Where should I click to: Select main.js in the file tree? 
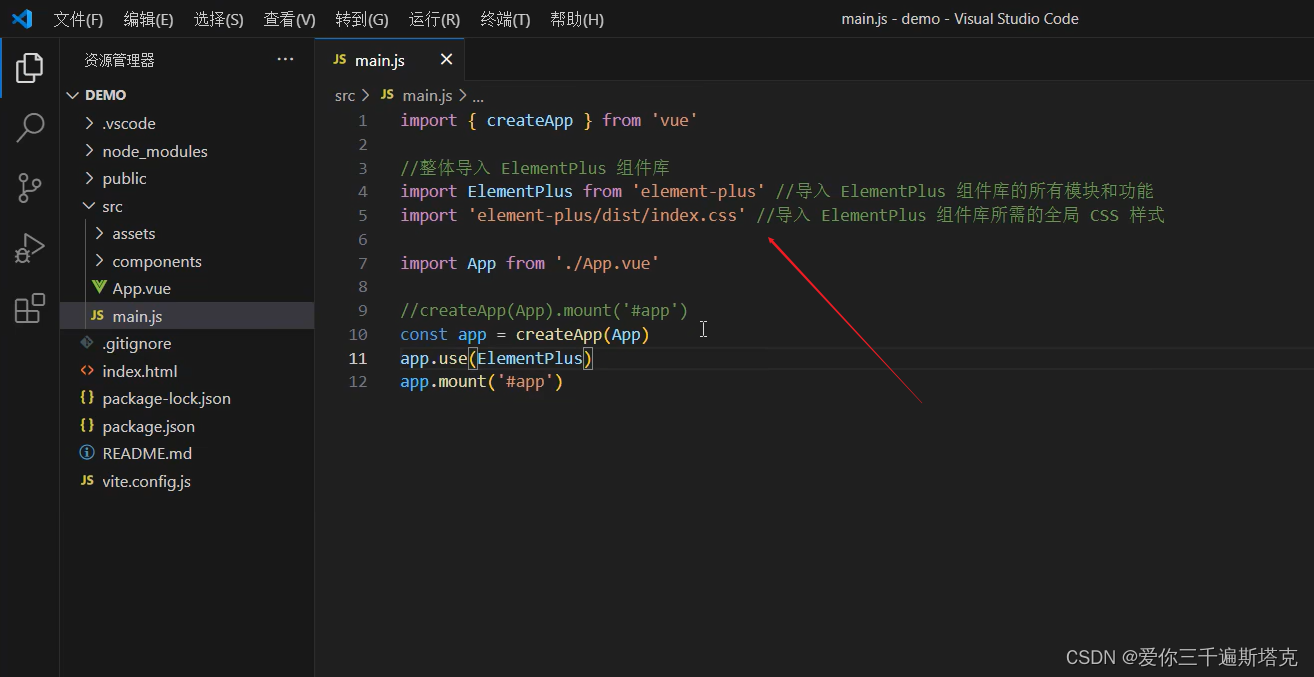187,316
